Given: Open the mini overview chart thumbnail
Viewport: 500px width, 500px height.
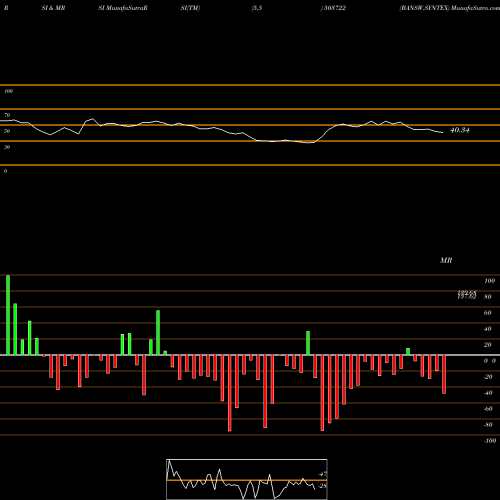Looking at the screenshot, I should pyautogui.click(x=247, y=479).
